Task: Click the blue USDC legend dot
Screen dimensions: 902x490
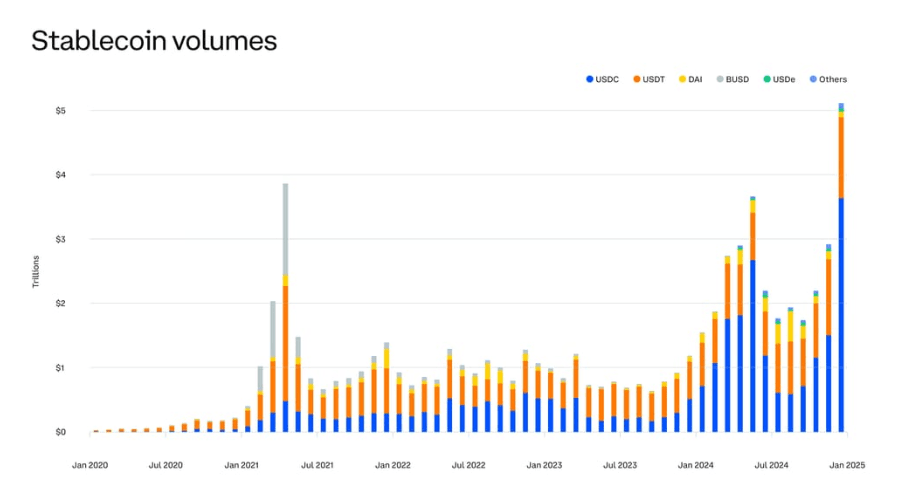Action: [x=590, y=79]
